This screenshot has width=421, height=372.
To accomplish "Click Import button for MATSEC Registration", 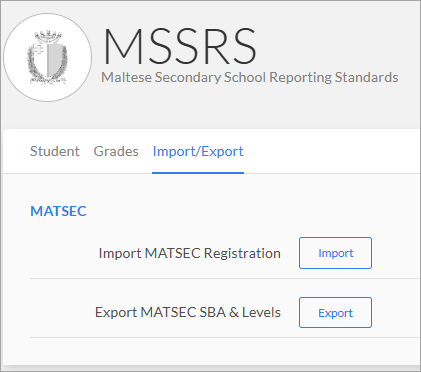I will coord(335,253).
